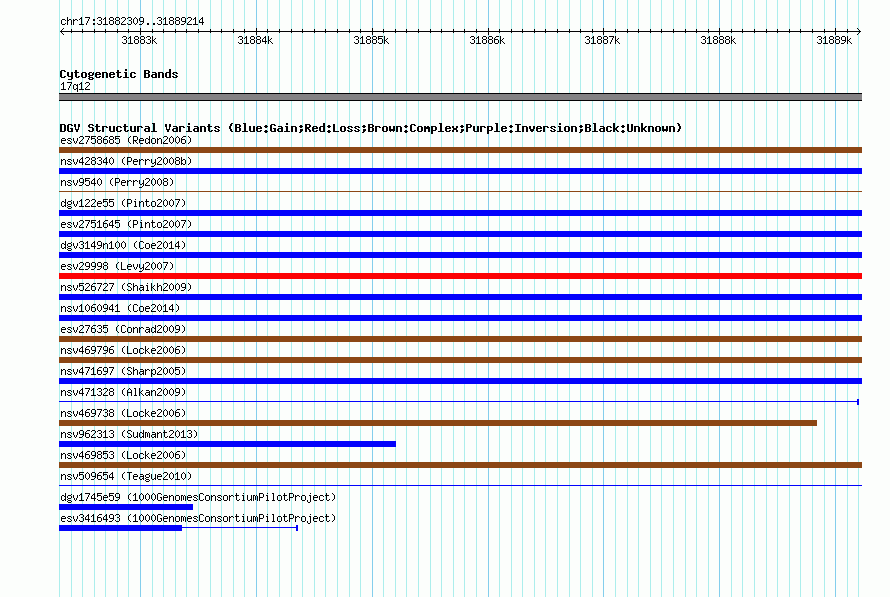Click the 31885k ruler position
This screenshot has width=890, height=597.
371,40
